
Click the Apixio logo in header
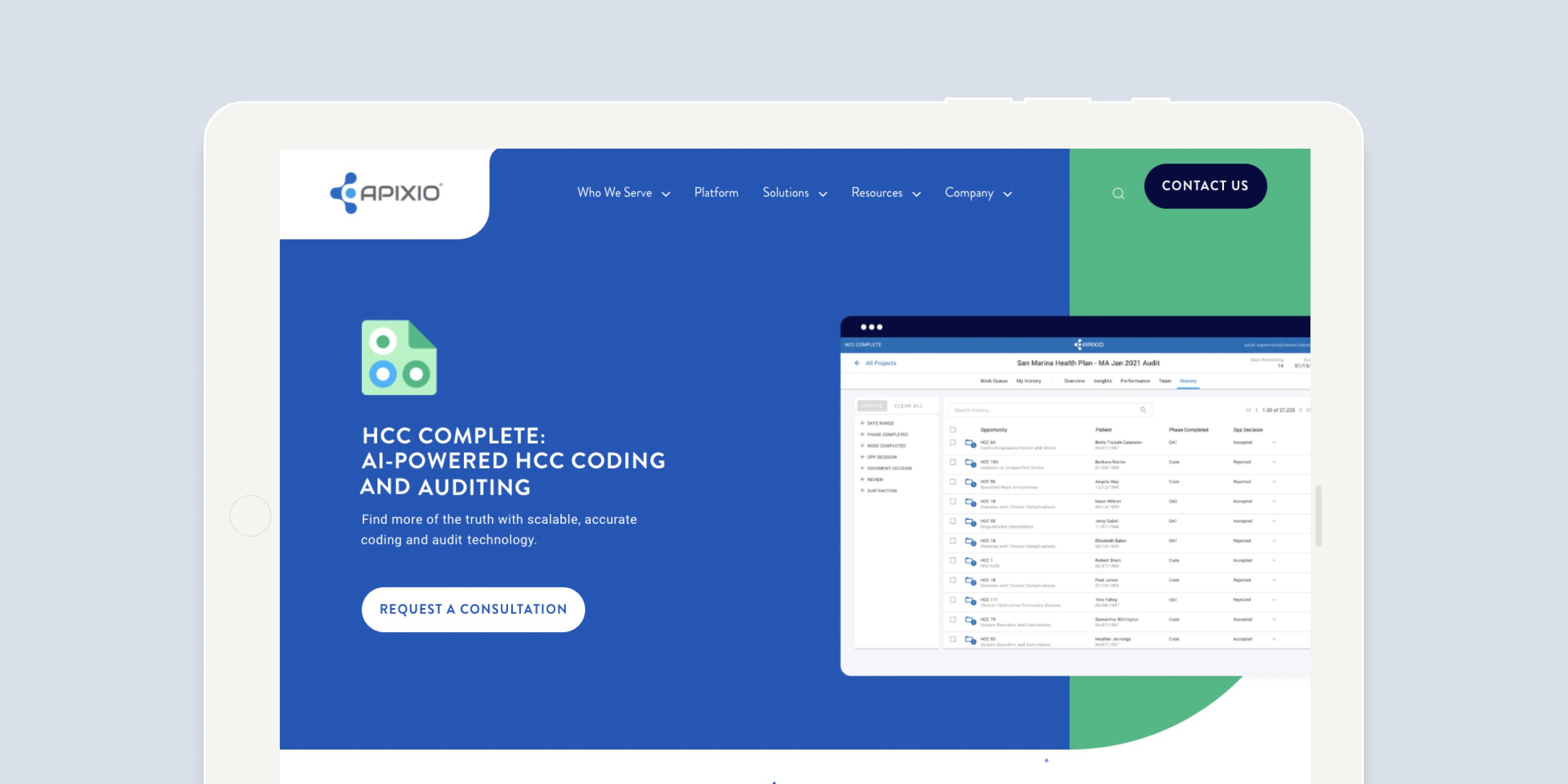[x=386, y=193]
